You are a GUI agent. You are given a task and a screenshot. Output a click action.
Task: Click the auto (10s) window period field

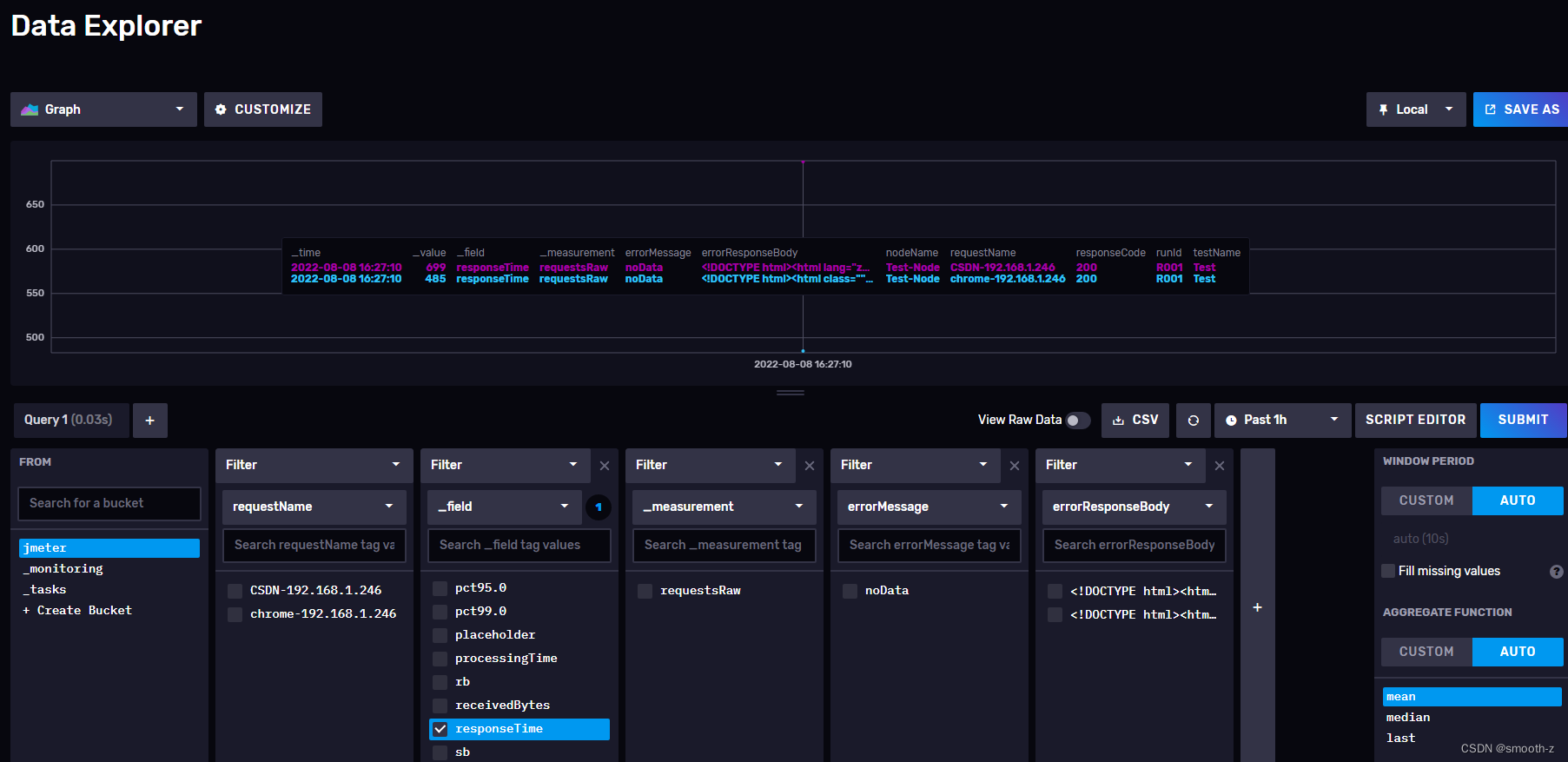pos(1472,539)
